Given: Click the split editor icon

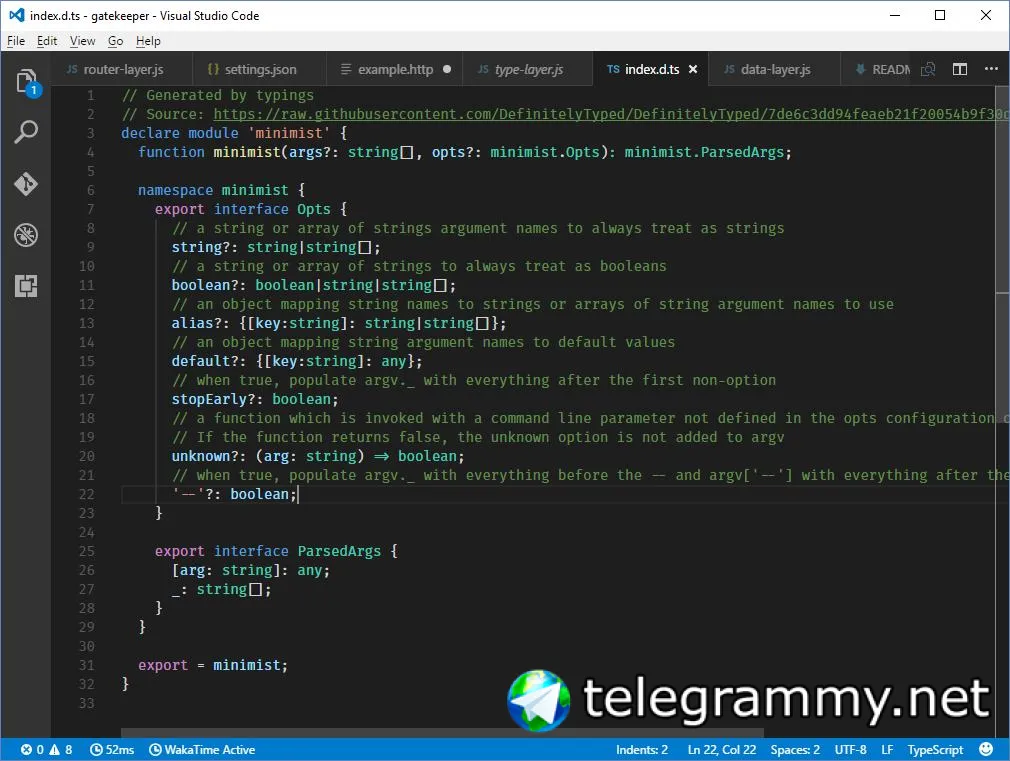Looking at the screenshot, I should click(960, 69).
